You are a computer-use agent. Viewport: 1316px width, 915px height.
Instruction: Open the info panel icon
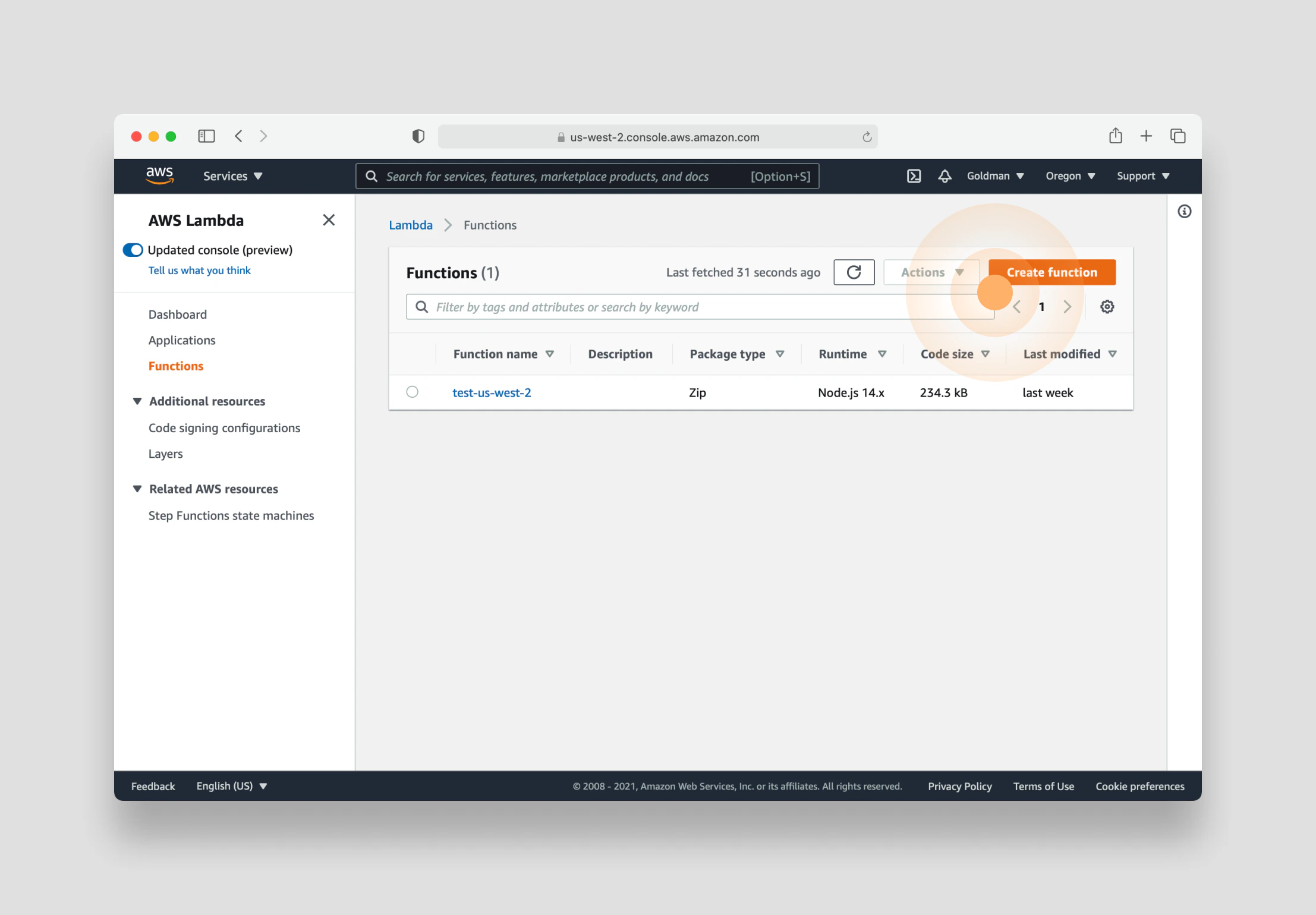[x=1184, y=212]
